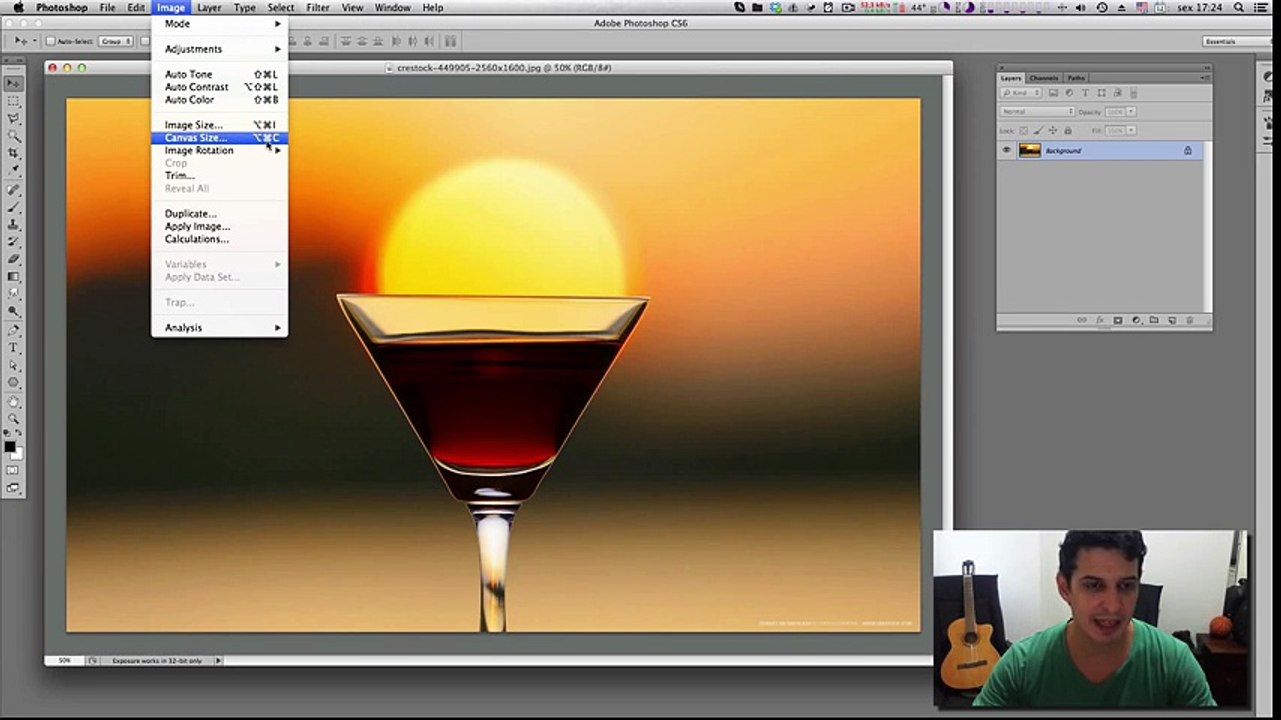Image resolution: width=1281 pixels, height=720 pixels.
Task: Click the delete layer trash icon
Action: (1189, 319)
